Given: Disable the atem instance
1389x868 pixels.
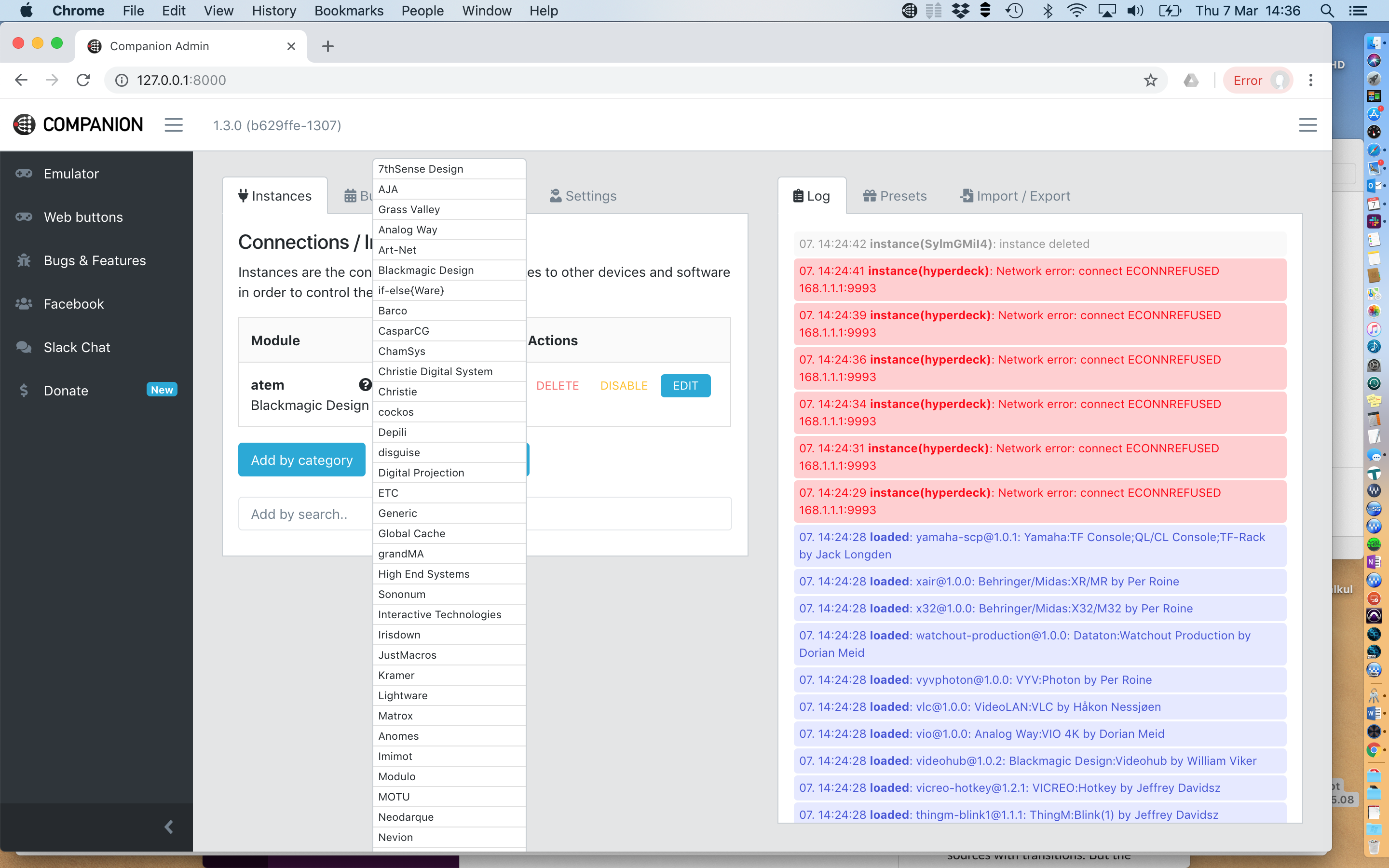Looking at the screenshot, I should pos(623,386).
